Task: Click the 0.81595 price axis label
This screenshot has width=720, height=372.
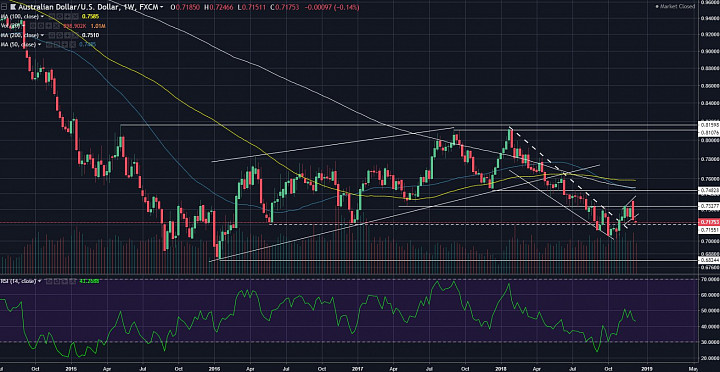Action: [x=708, y=124]
